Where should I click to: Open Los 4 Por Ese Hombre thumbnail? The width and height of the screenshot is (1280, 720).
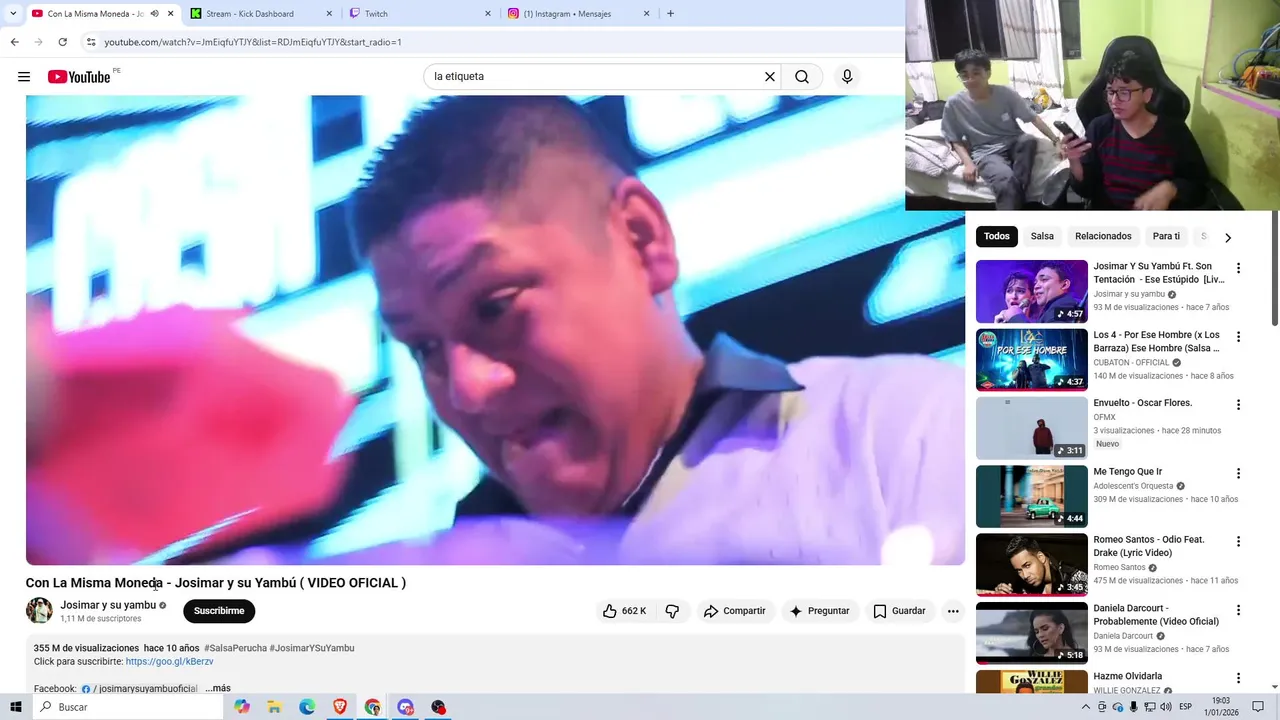click(x=1031, y=360)
